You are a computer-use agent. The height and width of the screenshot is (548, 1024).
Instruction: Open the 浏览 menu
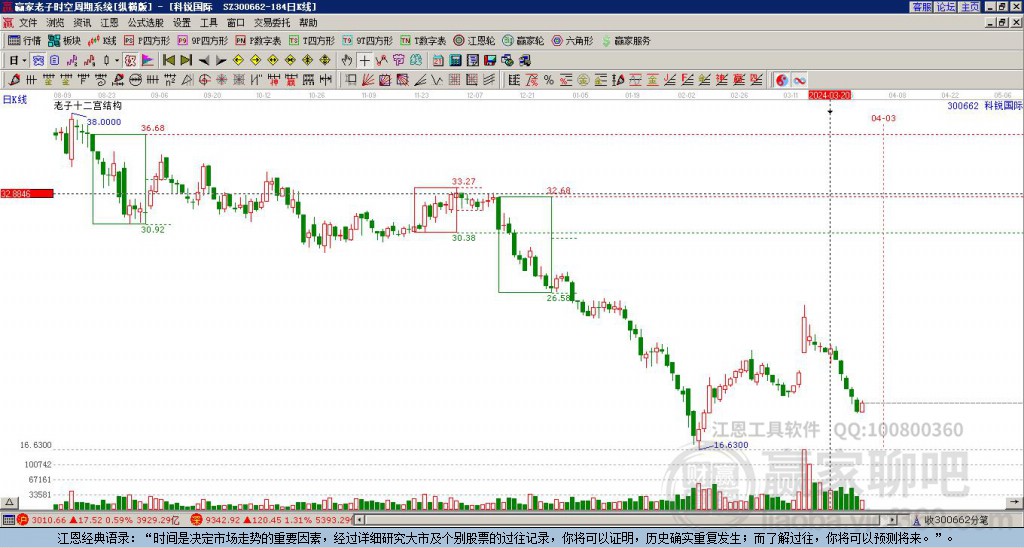click(x=55, y=23)
